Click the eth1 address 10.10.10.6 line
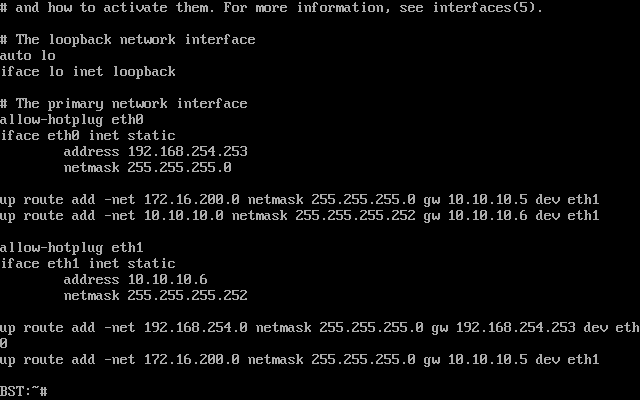 [x=136, y=280]
